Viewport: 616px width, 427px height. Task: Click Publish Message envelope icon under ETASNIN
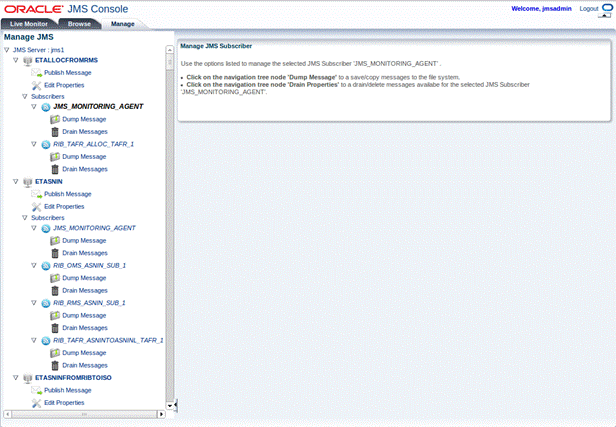pyautogui.click(x=37, y=194)
